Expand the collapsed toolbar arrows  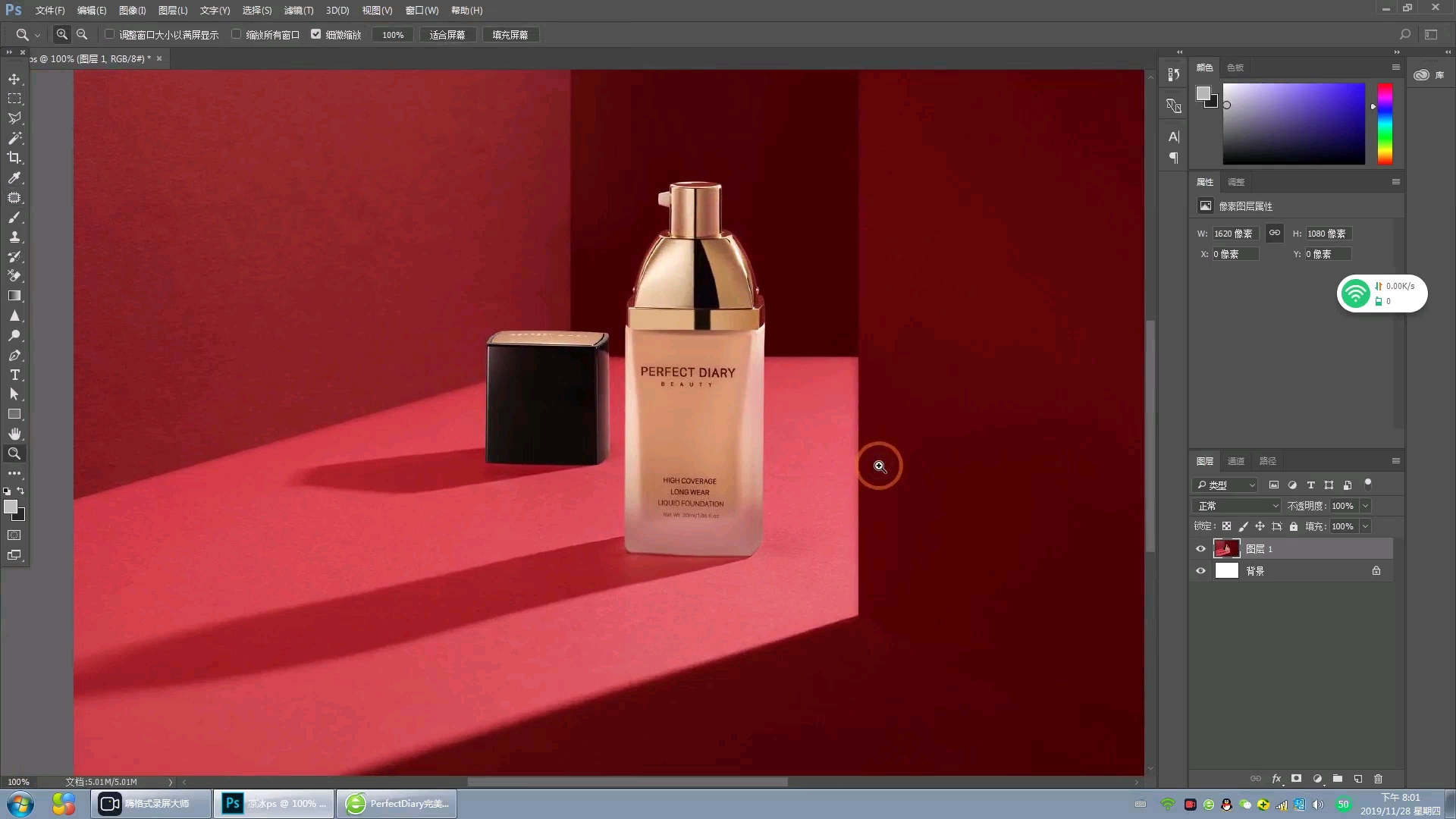click(9, 52)
